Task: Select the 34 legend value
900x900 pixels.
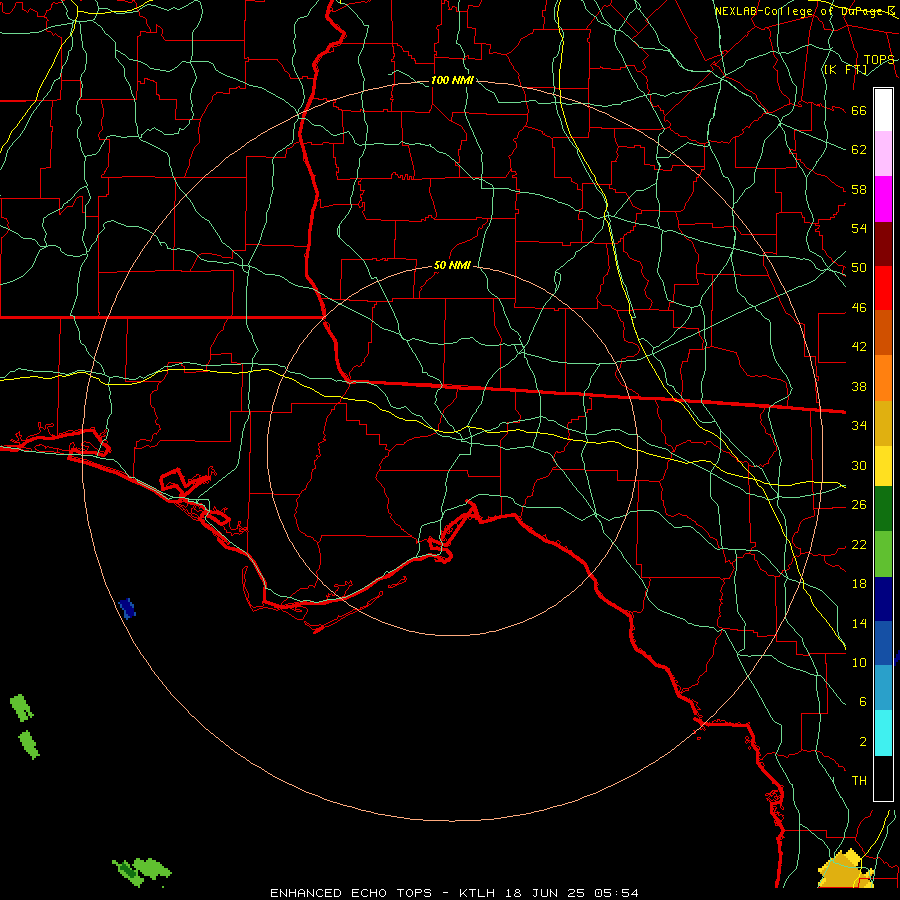Action: tap(859, 426)
